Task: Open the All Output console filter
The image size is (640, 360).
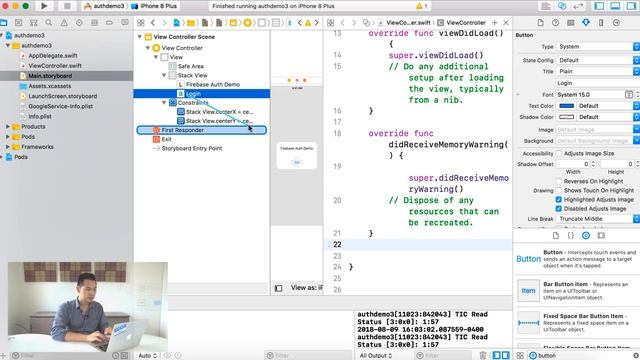Action: click(x=376, y=356)
